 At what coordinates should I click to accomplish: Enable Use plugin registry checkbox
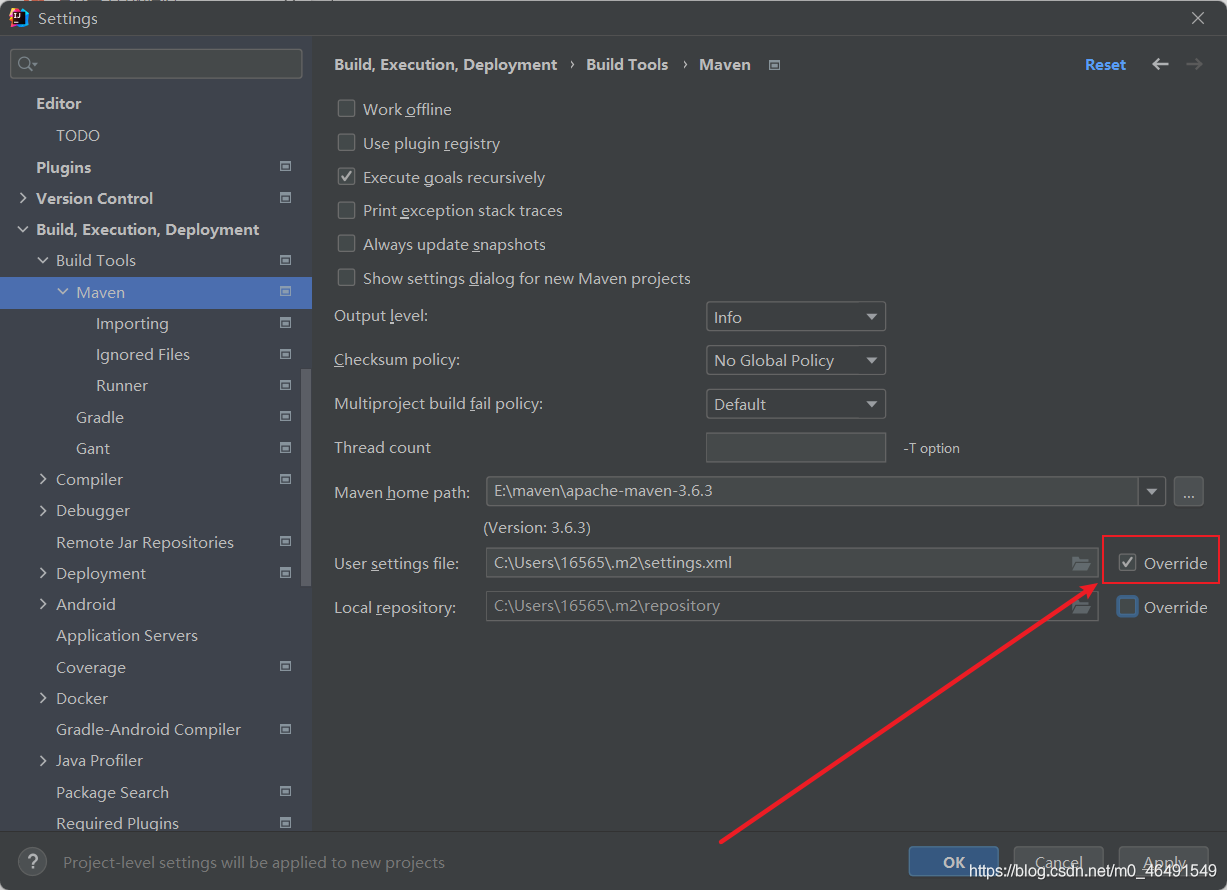click(346, 143)
